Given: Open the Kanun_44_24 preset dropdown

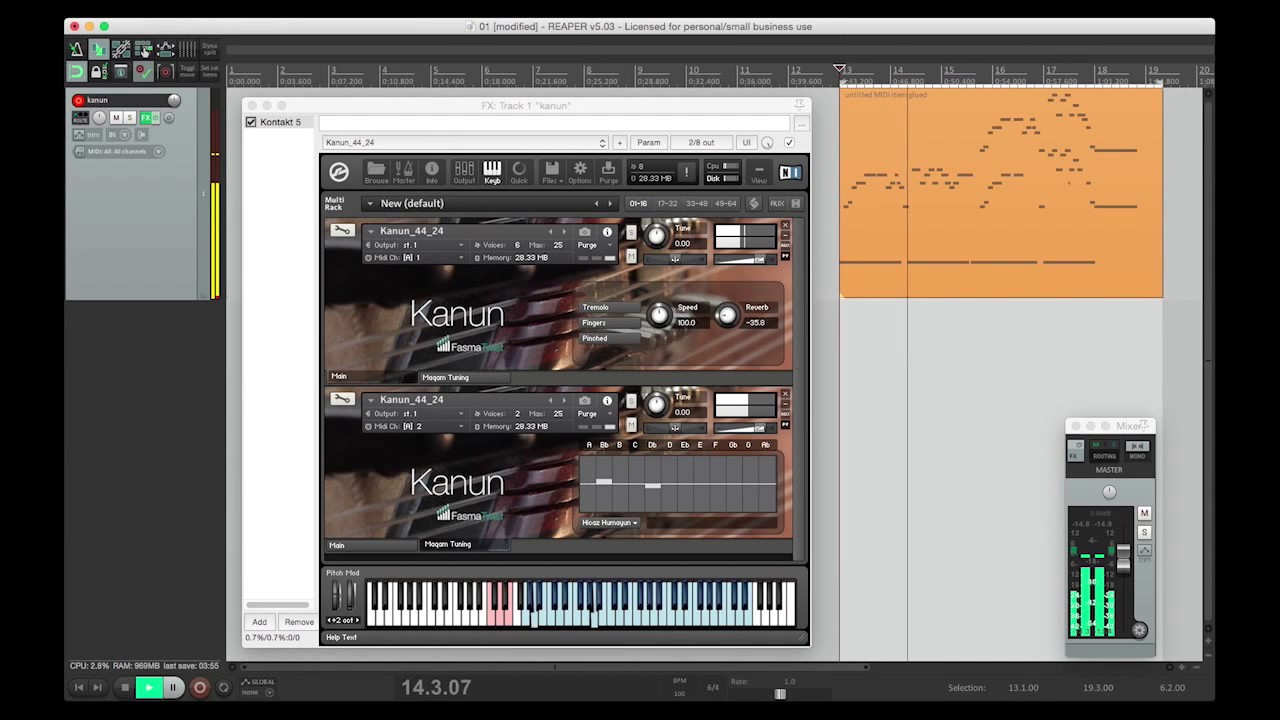Looking at the screenshot, I should (x=465, y=143).
